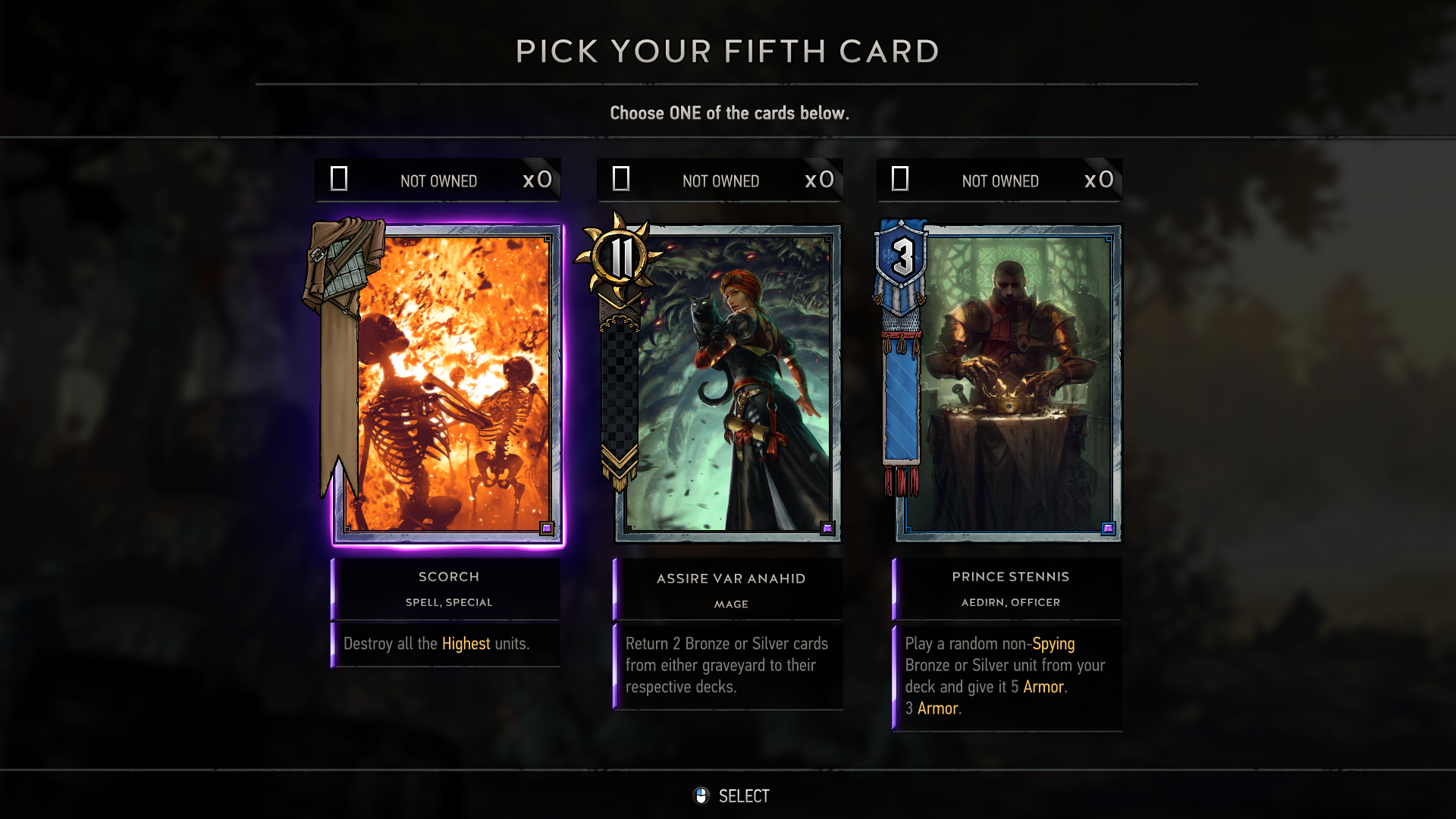The width and height of the screenshot is (1456, 819).
Task: Click the card icon above Prince Stennis
Action: pos(900,179)
